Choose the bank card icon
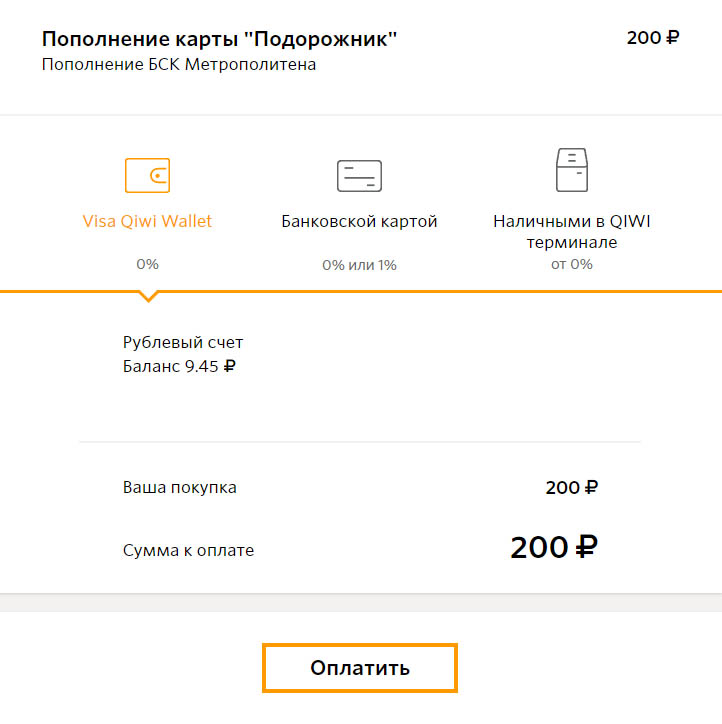The height and width of the screenshot is (724, 722). click(x=359, y=176)
